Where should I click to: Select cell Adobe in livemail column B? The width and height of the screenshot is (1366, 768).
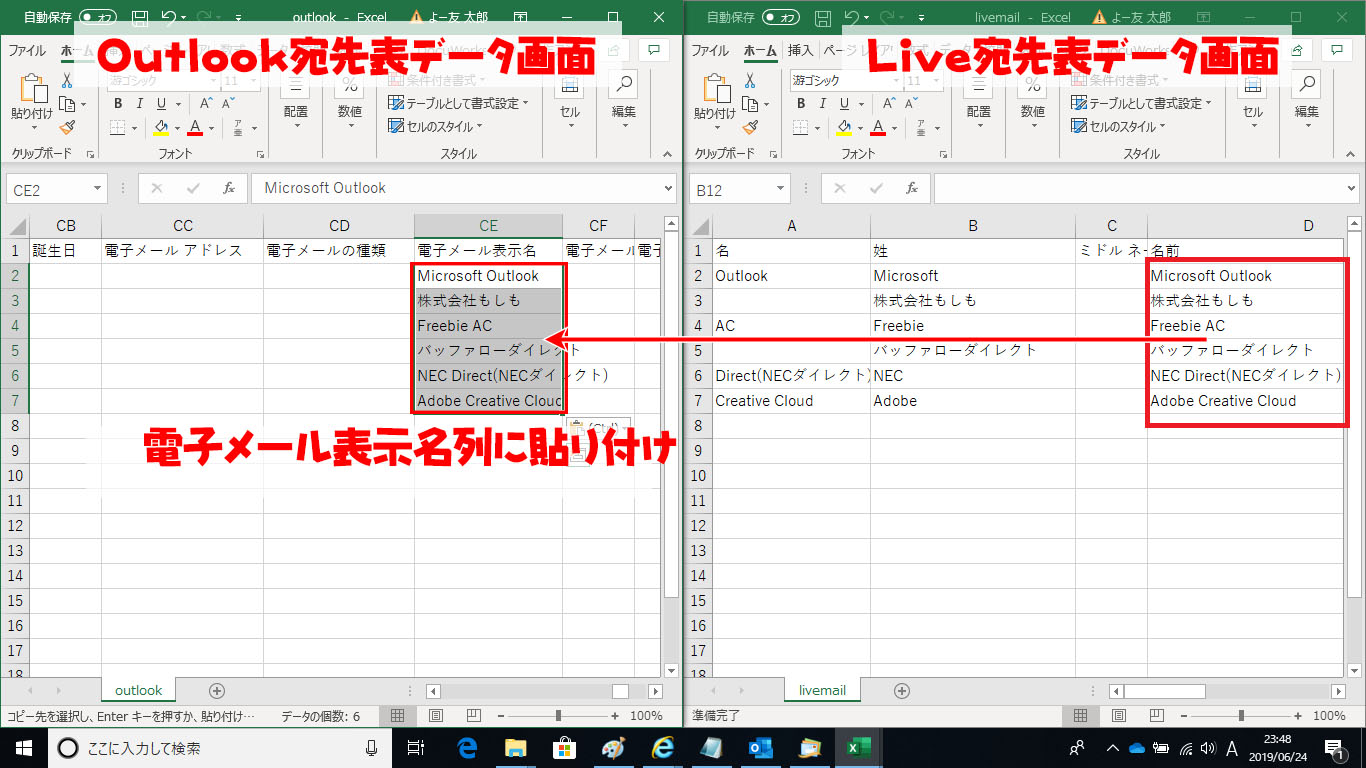click(973, 401)
